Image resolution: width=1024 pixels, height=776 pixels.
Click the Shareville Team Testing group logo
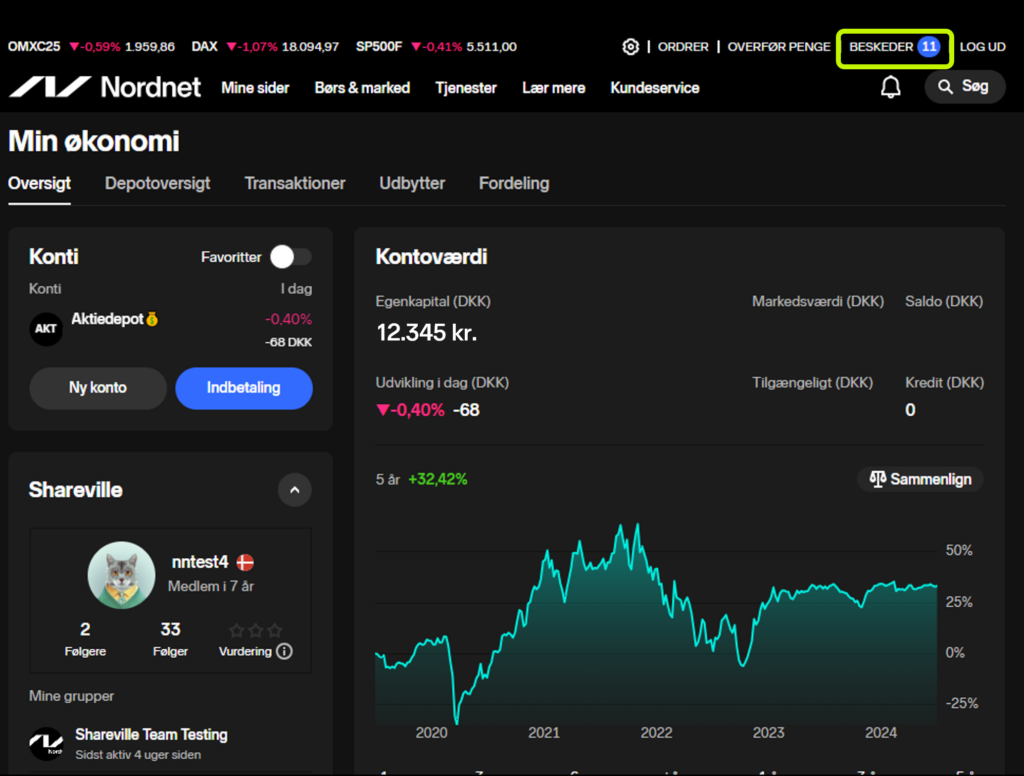point(46,744)
